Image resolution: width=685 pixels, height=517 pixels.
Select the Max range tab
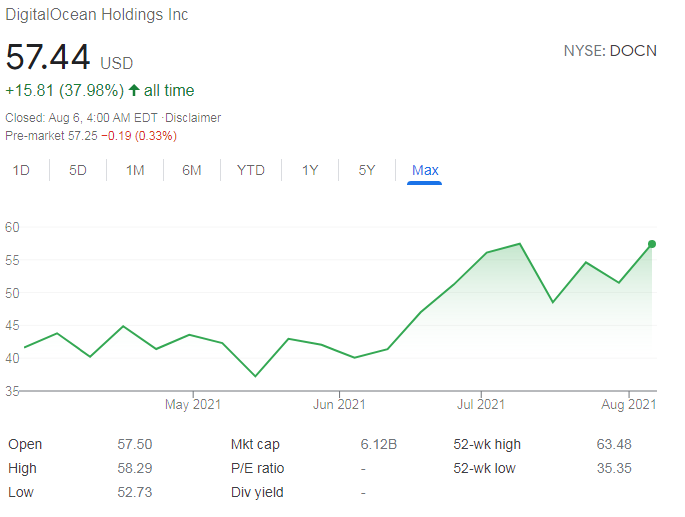tap(425, 170)
